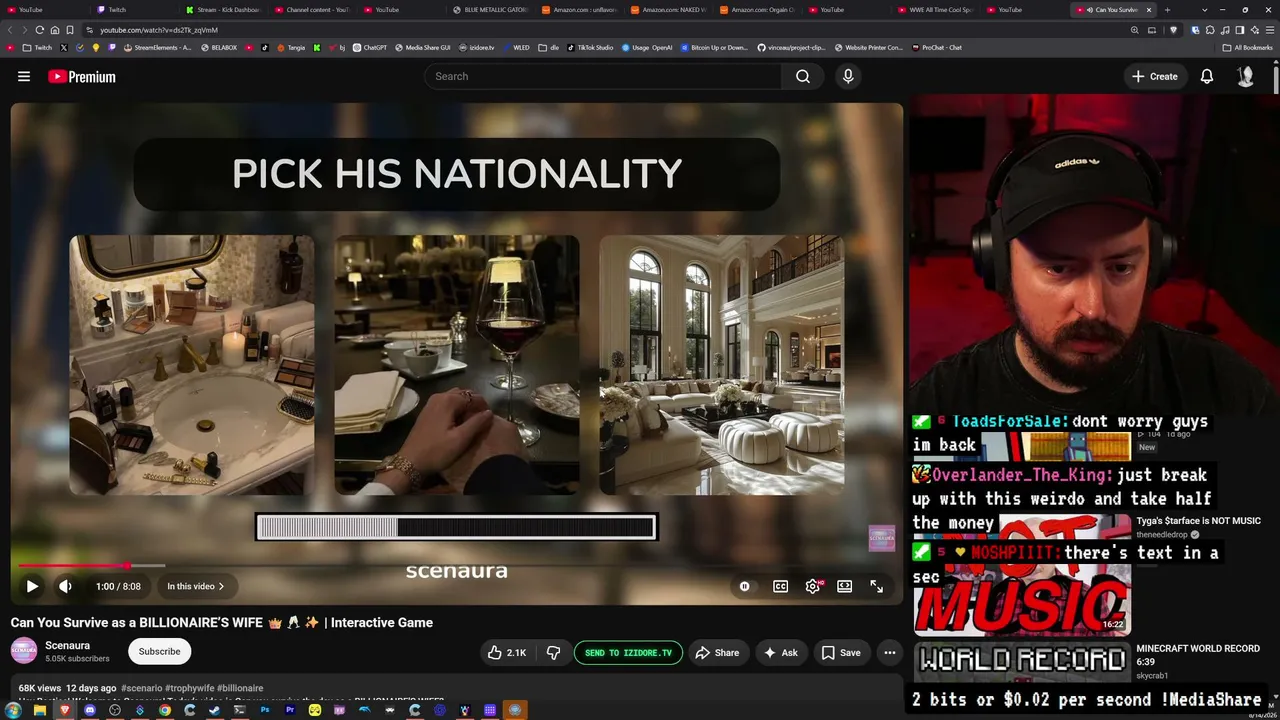Reload the page
1280x720 pixels.
pyautogui.click(x=40, y=30)
